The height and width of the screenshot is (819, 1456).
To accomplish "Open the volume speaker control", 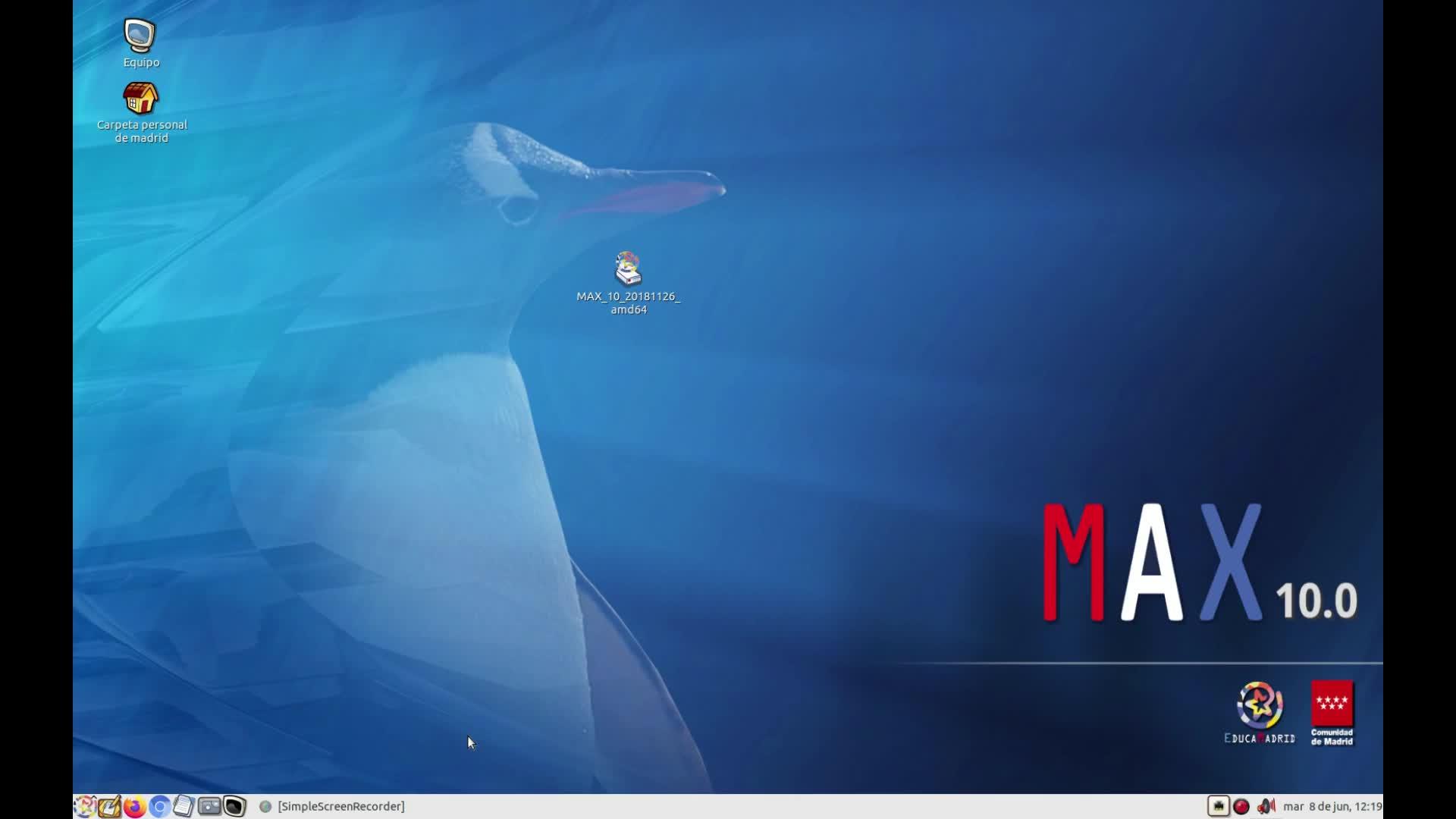I will tap(1266, 806).
